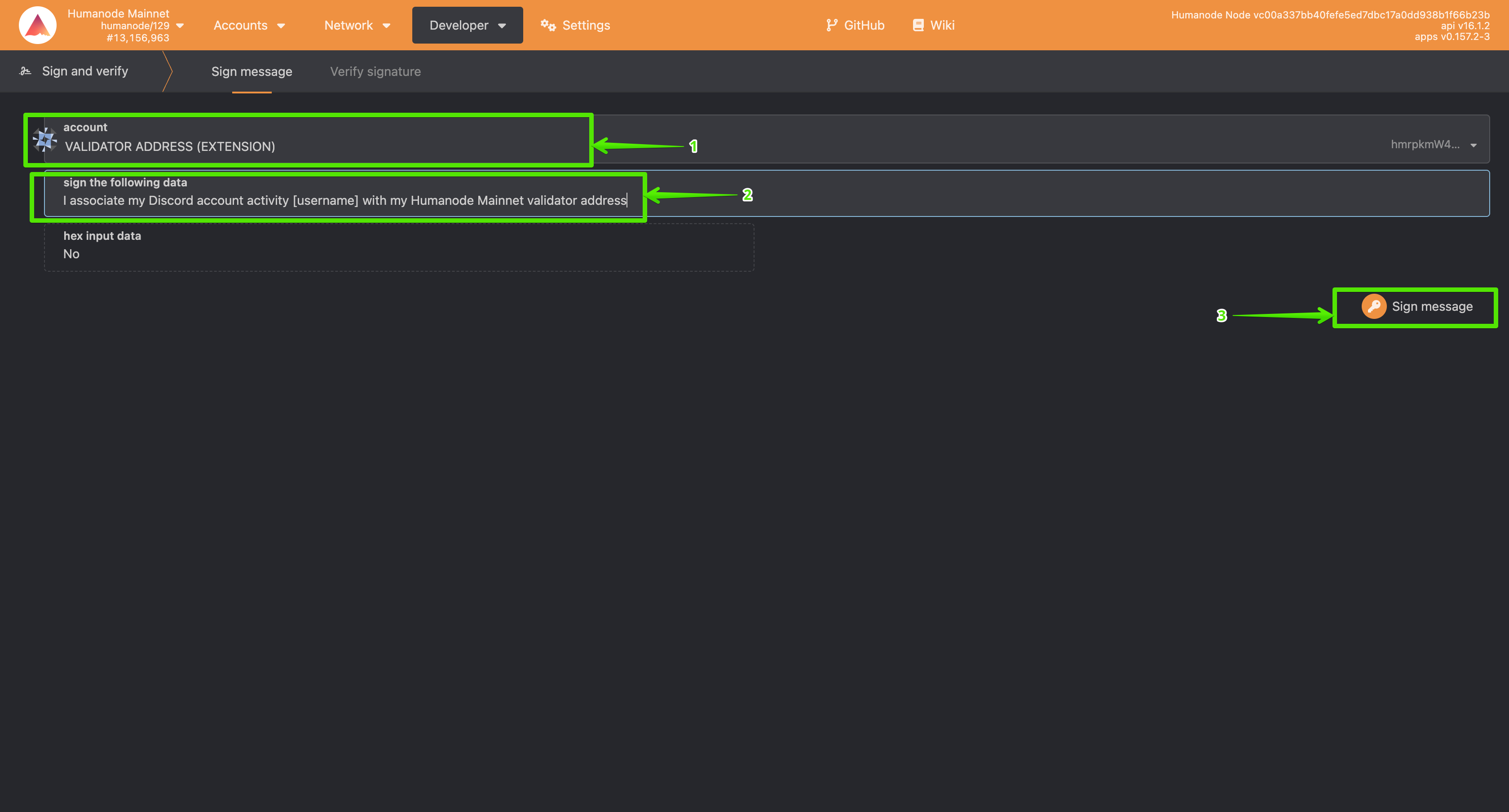The width and height of the screenshot is (1509, 812).
Task: Open the Accounts dropdown menu
Action: click(x=249, y=25)
